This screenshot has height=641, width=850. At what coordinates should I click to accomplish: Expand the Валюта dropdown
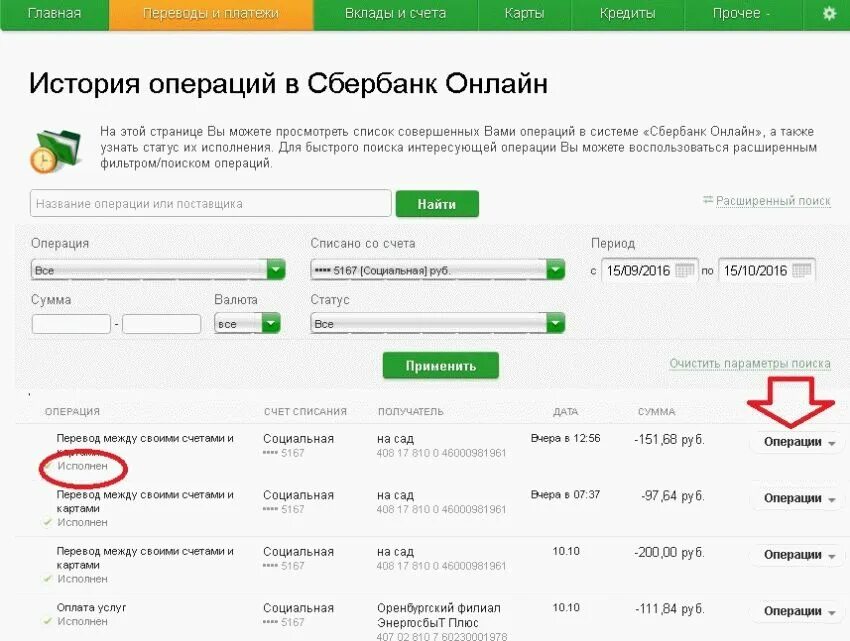tap(247, 324)
